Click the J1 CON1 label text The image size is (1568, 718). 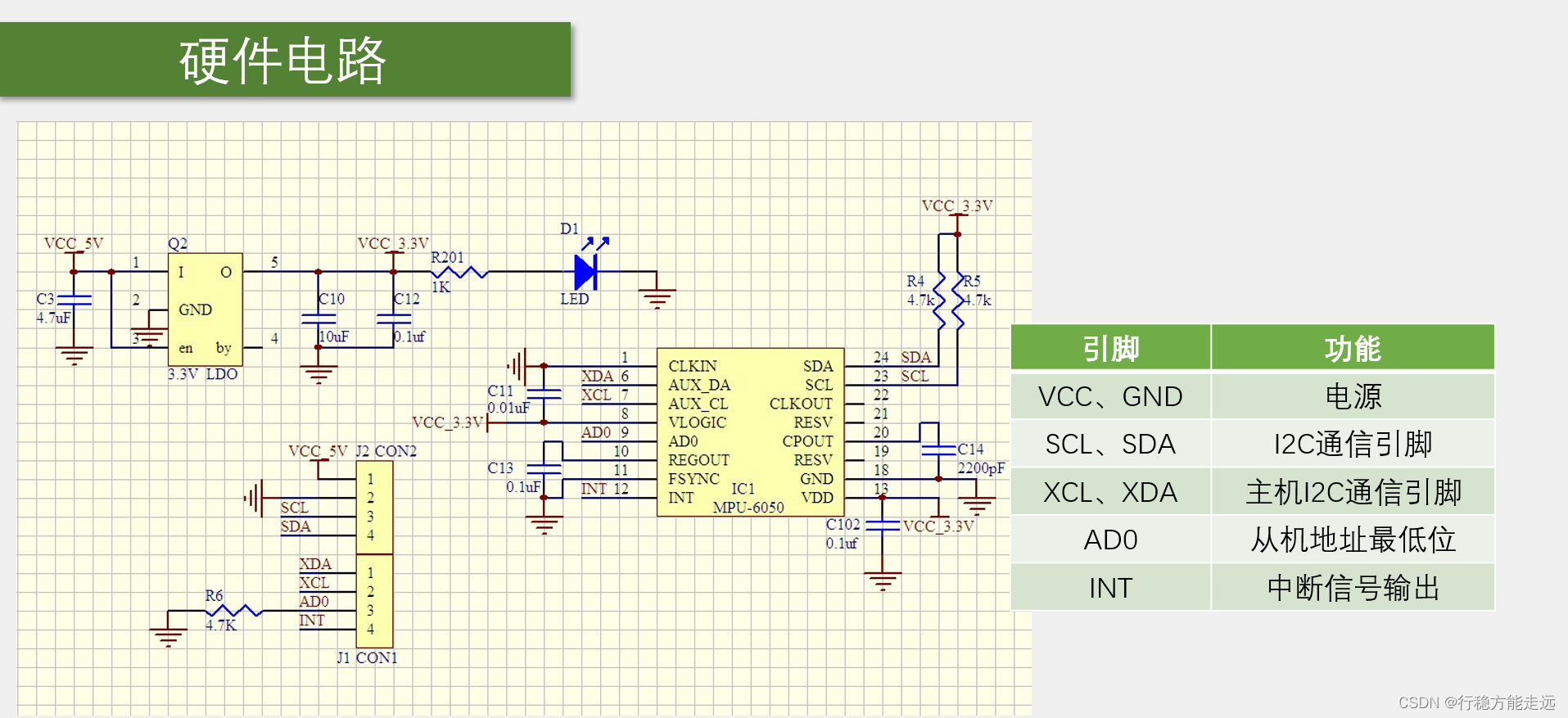tap(367, 657)
